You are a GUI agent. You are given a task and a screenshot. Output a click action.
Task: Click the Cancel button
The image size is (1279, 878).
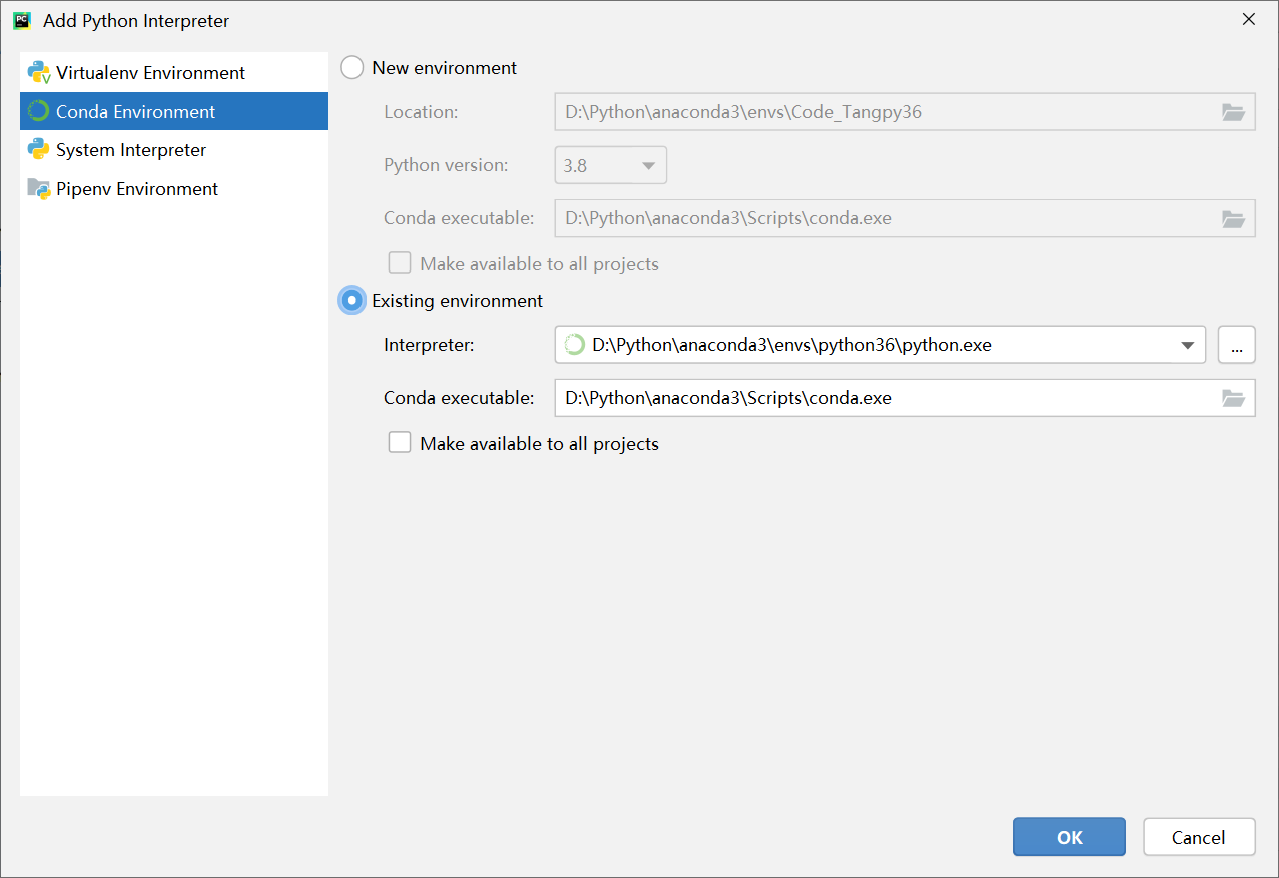click(x=1199, y=837)
